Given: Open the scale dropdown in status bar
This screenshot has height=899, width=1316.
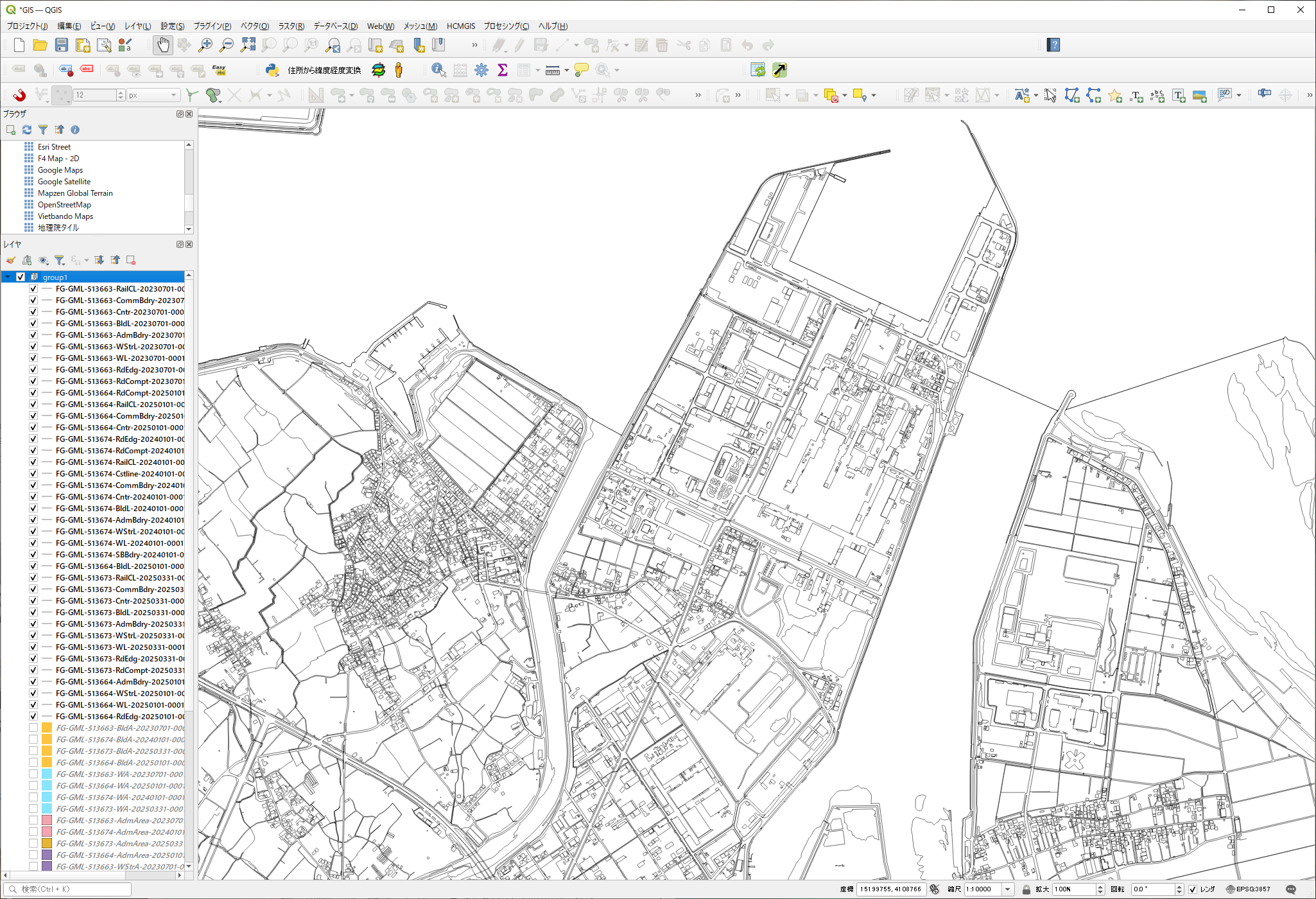Looking at the screenshot, I should point(1007,889).
